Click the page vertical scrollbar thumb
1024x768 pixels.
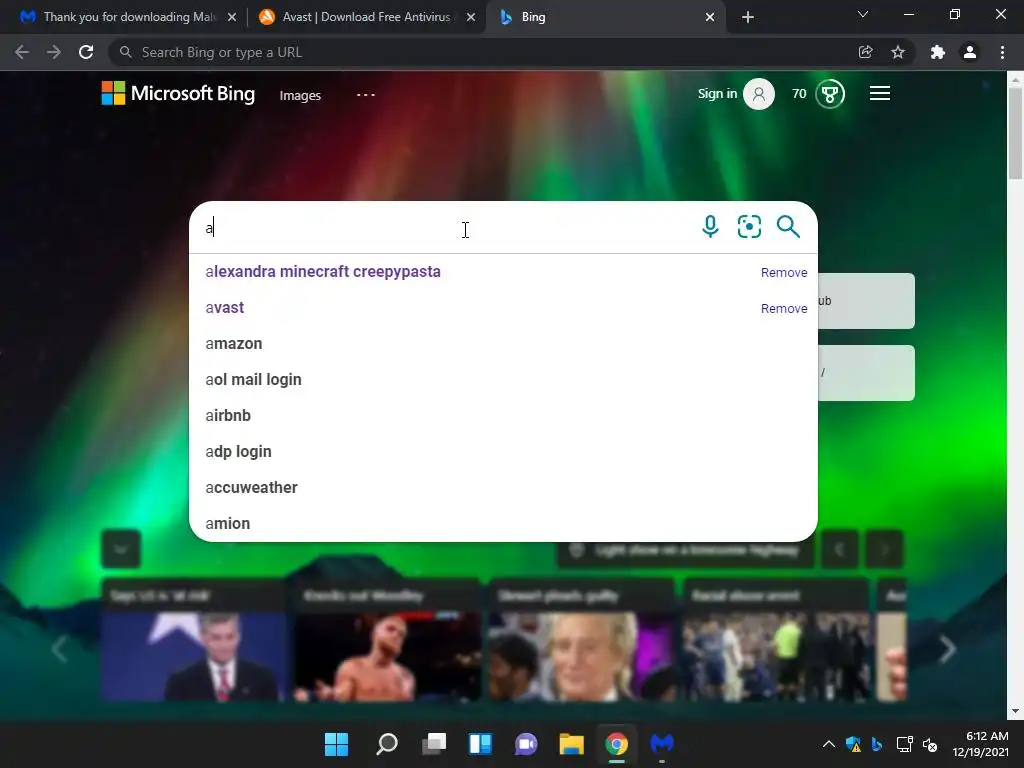click(x=1015, y=133)
